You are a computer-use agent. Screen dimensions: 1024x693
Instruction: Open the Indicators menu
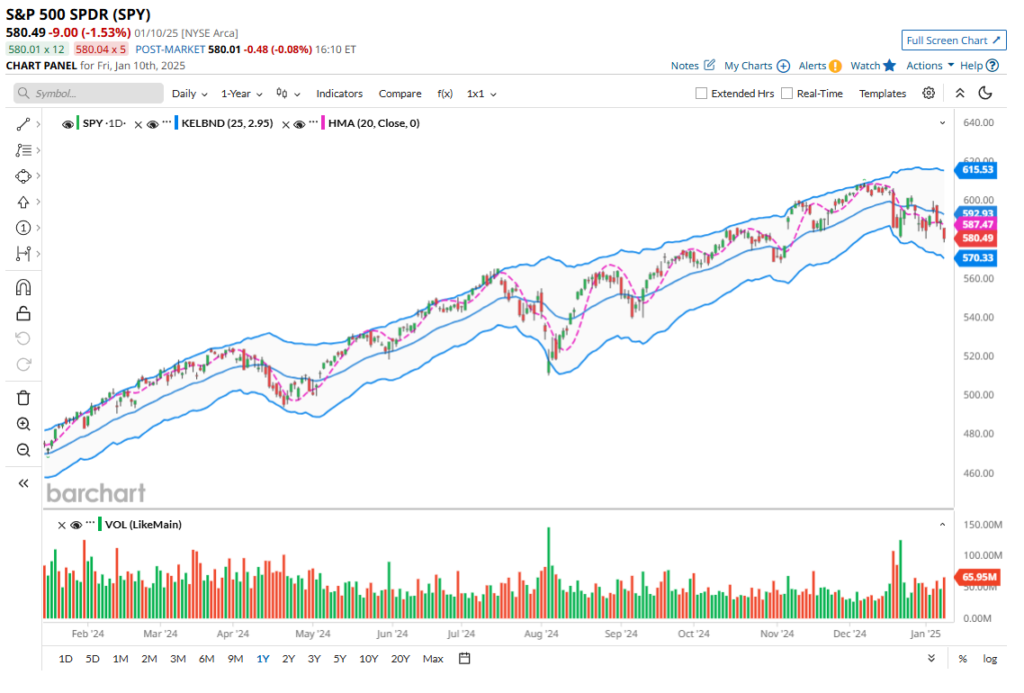point(339,93)
